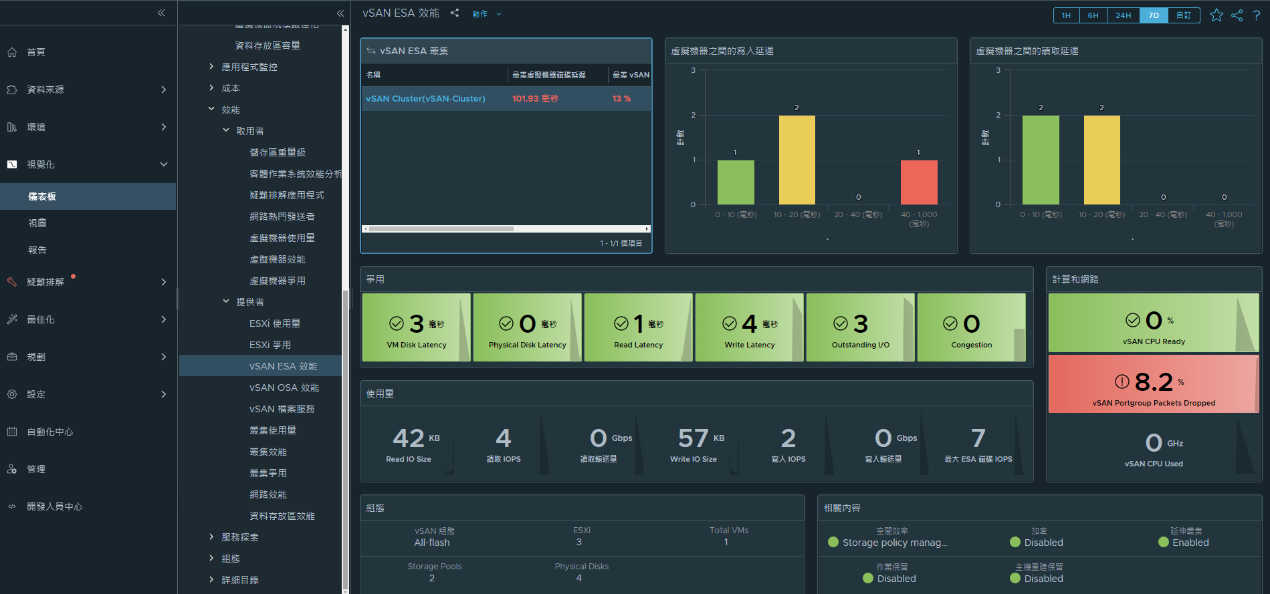Collapse the 取用者 tree node
The height and width of the screenshot is (594, 1270).
tap(226, 131)
